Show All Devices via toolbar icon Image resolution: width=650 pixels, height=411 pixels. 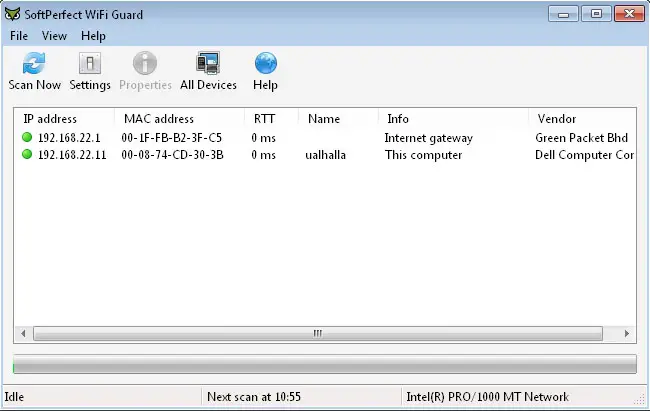coord(208,63)
